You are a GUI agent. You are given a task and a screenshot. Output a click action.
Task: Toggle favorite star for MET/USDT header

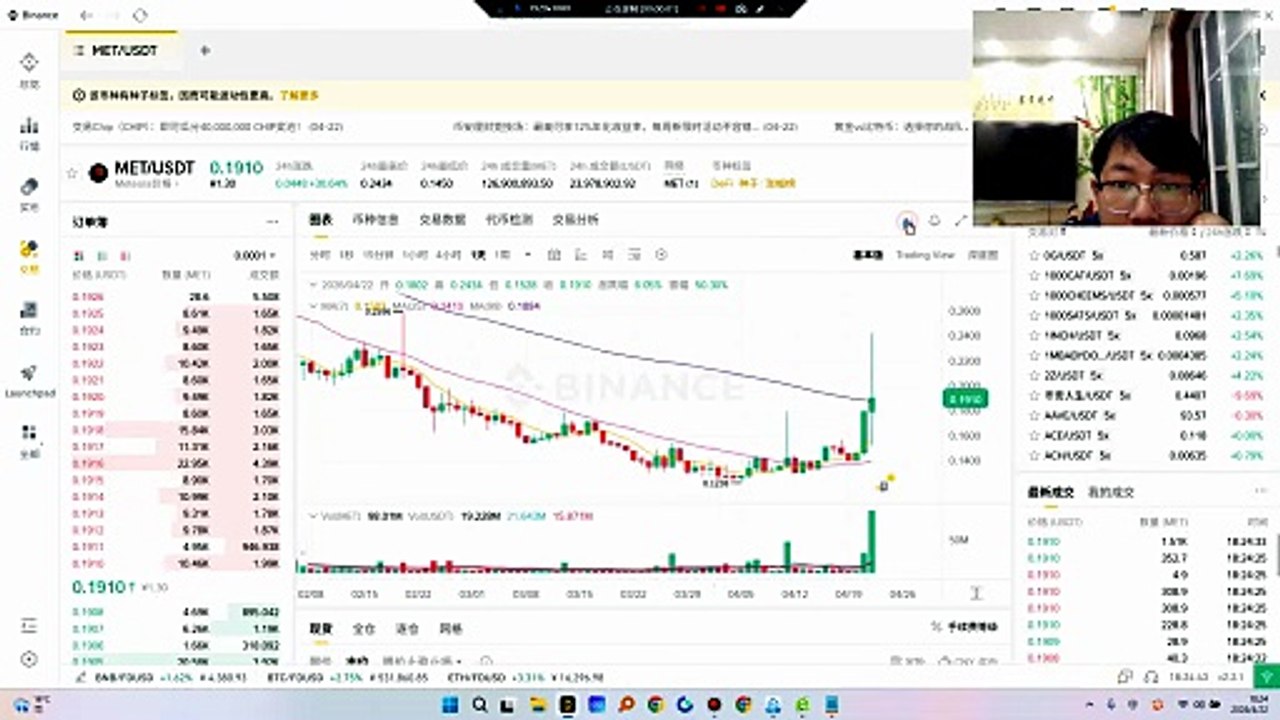coord(71,173)
